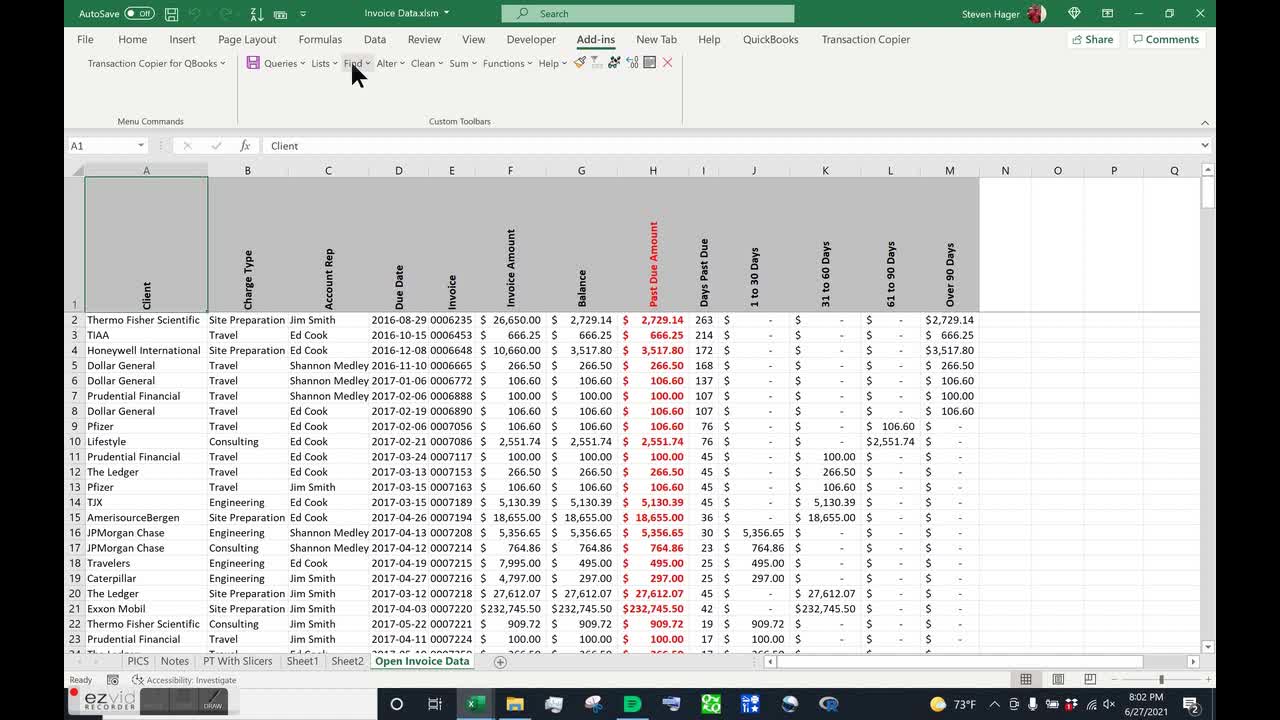This screenshot has height=720, width=1280.
Task: Open the Alter dropdown menu
Action: [x=391, y=63]
